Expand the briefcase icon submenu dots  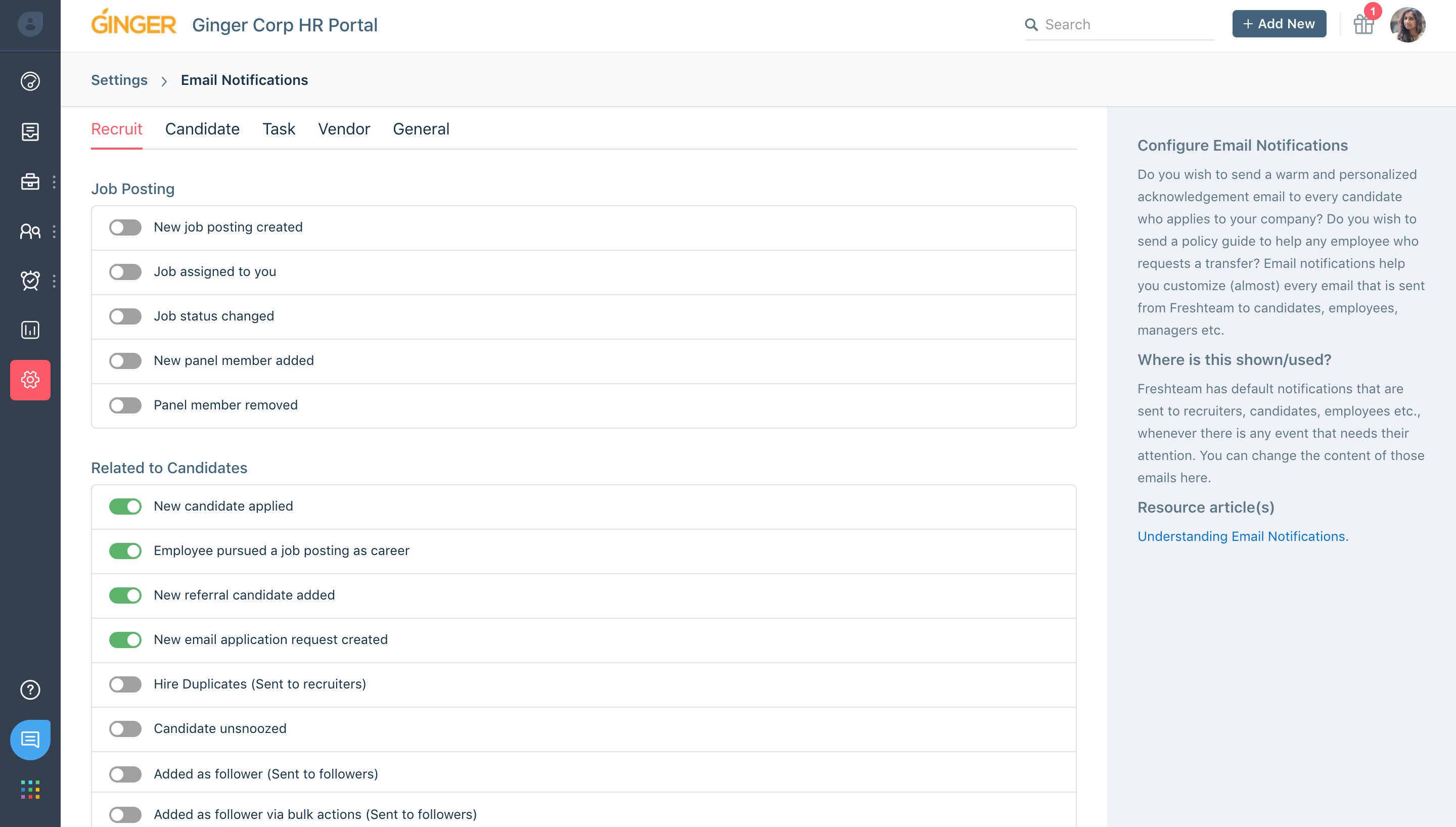54,182
